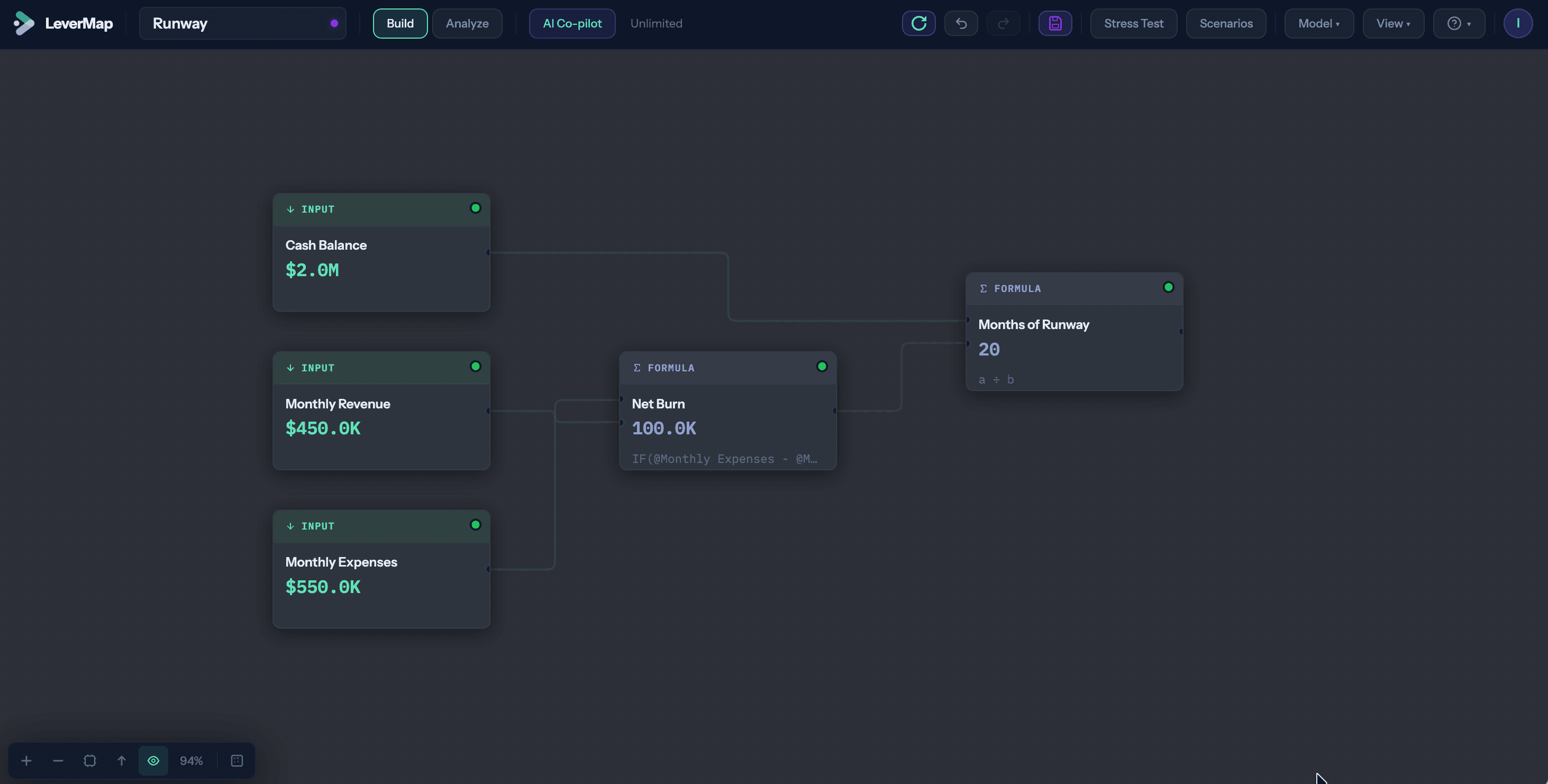Open the help question-mark dropdown

1459,23
